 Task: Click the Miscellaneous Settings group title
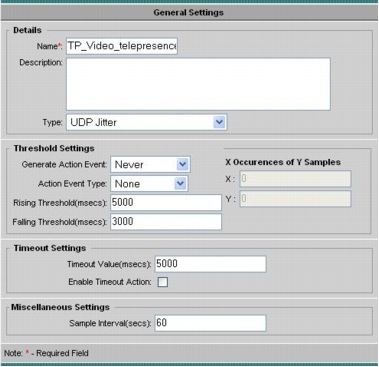click(60, 307)
